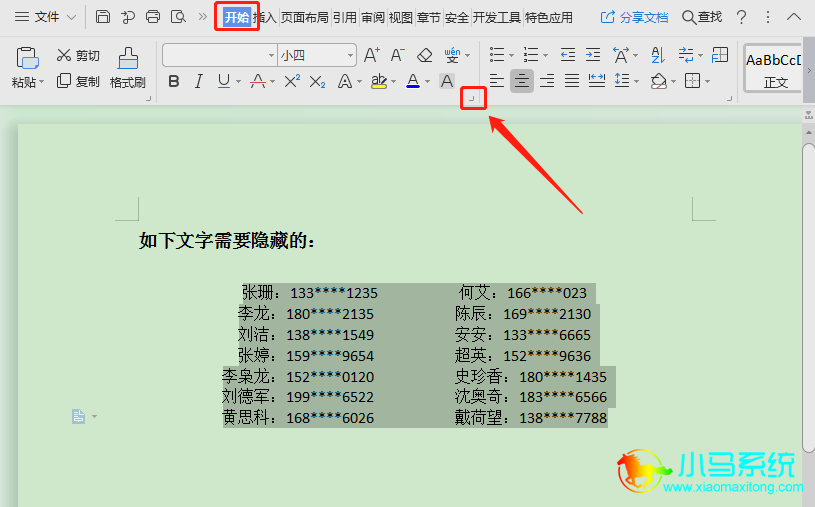The image size is (815, 507).
Task: Toggle strikethrough formatting
Action: coord(258,81)
